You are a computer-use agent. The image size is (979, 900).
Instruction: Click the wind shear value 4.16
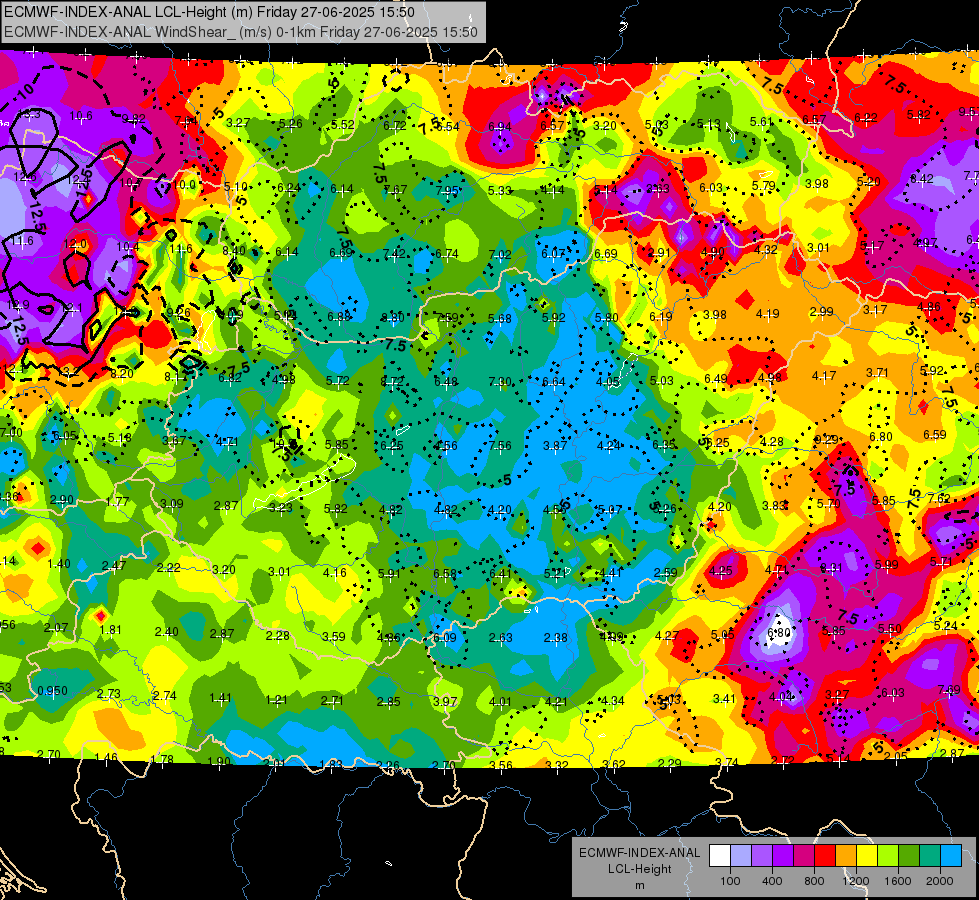pyautogui.click(x=335, y=571)
